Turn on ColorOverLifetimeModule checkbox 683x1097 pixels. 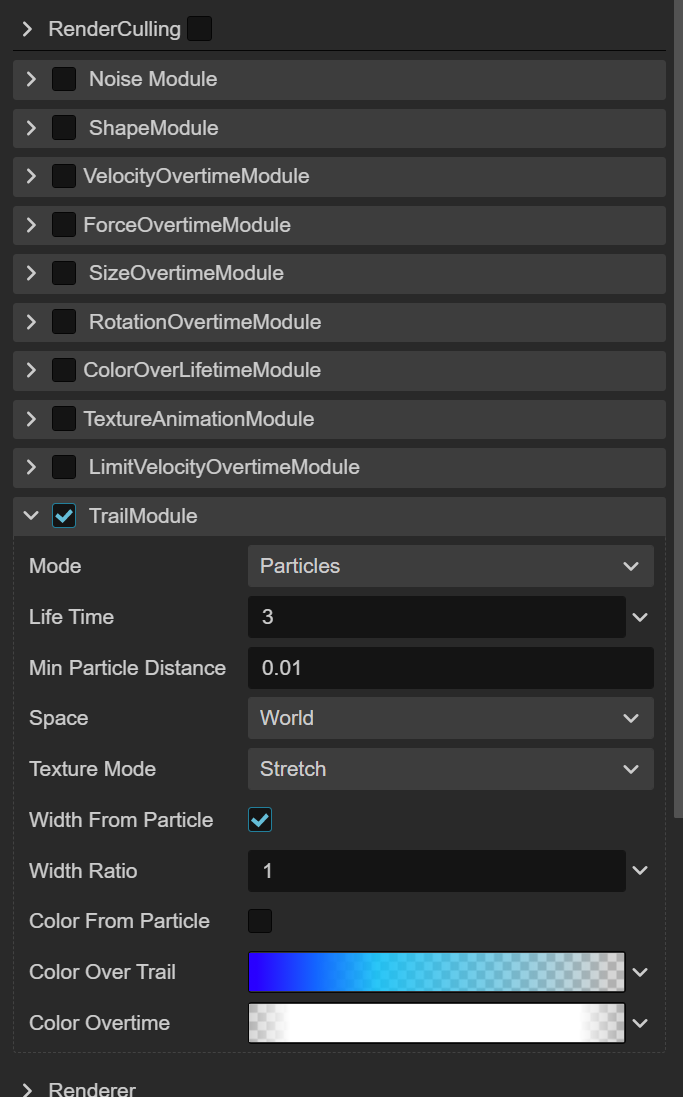[64, 370]
